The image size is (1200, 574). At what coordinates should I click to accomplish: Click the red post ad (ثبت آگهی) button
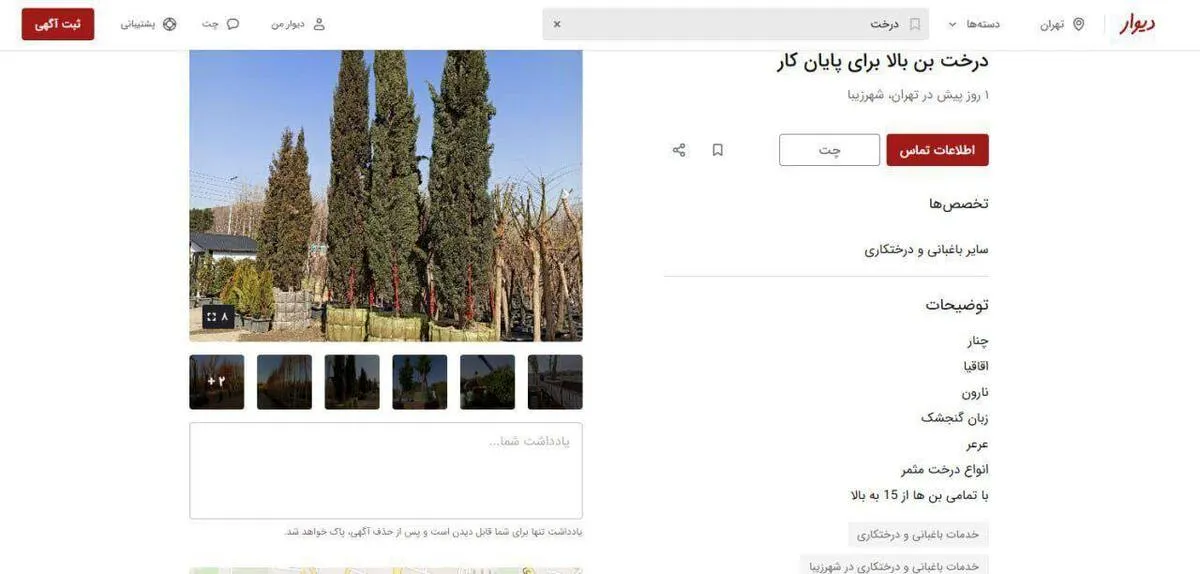58,24
